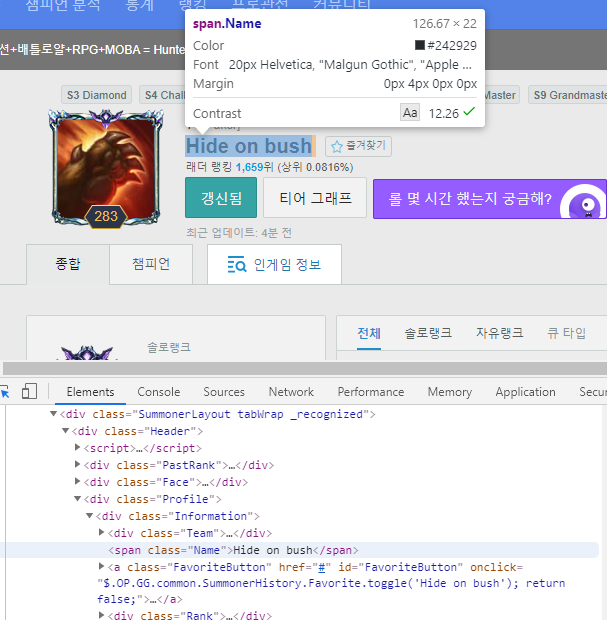Viewport: 607px width, 620px height.
Task: Open the Elements tab in DevTools
Action: [x=90, y=392]
